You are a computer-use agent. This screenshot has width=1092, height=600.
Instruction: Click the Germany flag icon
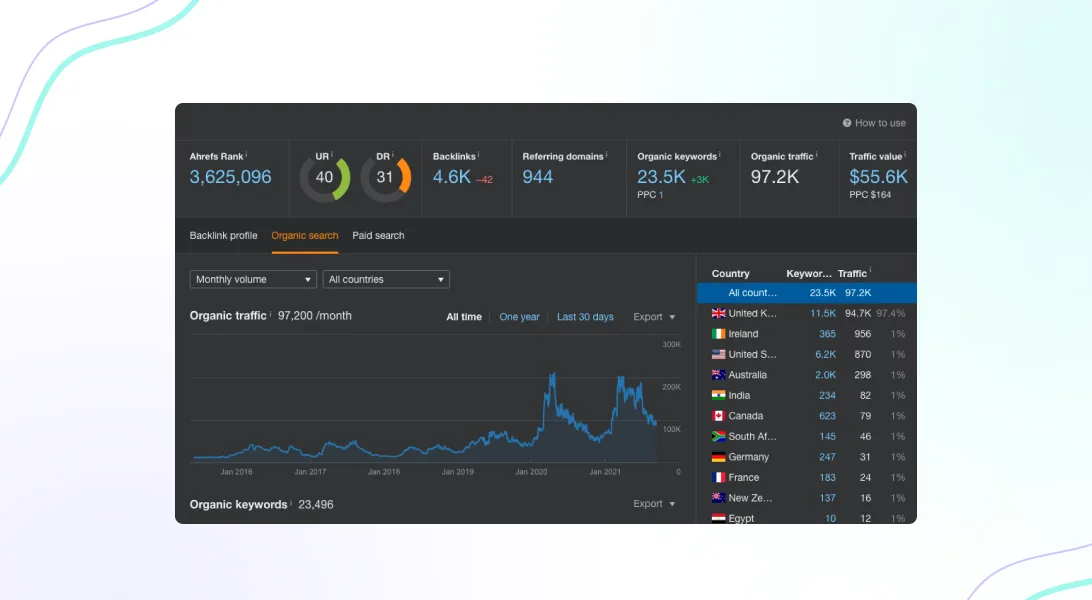click(718, 457)
